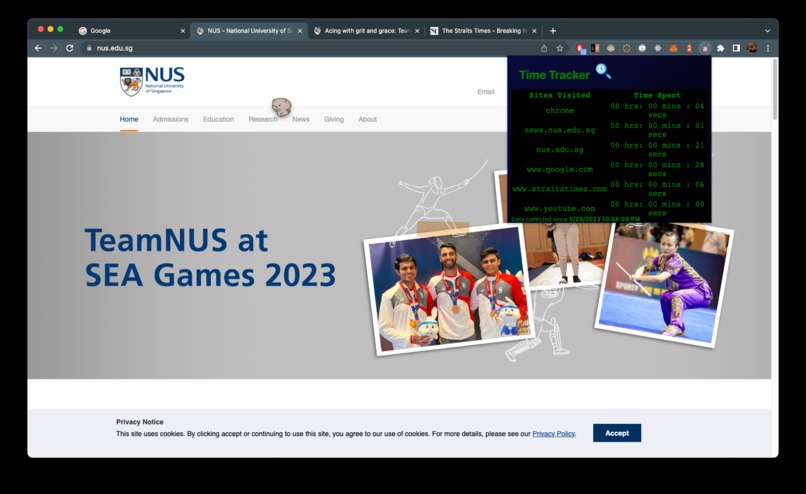Screen dimensions: 806x494
Task: Click the Time Tracker magnifier clock icon
Action: click(x=603, y=71)
